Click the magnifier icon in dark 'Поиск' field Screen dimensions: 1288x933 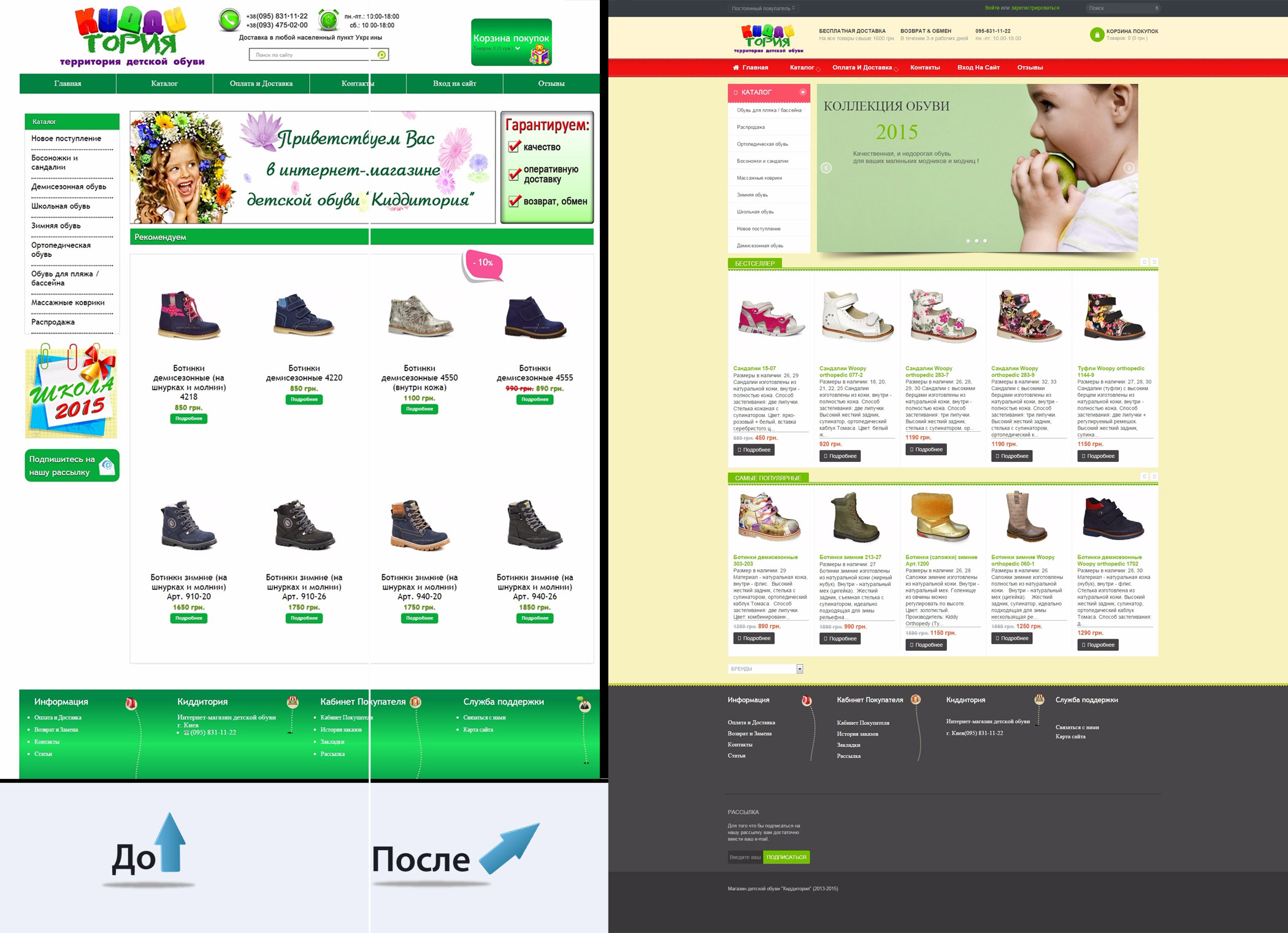[x=1157, y=8]
